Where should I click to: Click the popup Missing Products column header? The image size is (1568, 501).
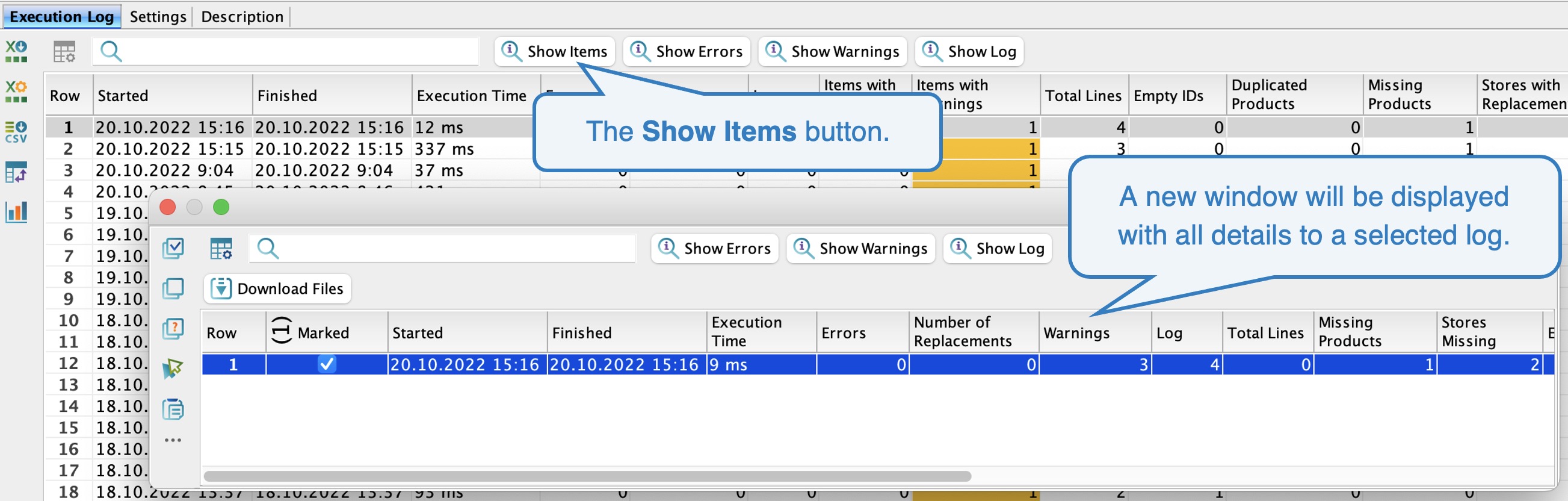coord(1375,332)
